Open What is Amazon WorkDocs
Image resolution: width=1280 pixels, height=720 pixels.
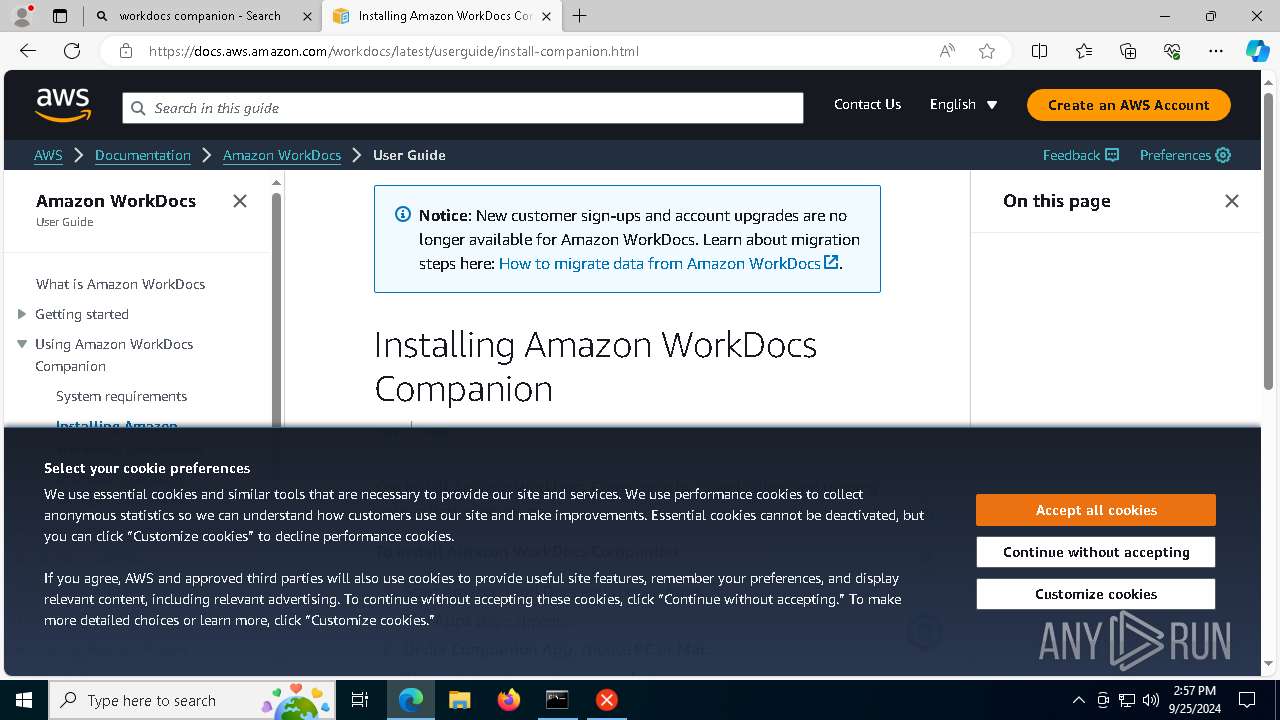point(120,284)
